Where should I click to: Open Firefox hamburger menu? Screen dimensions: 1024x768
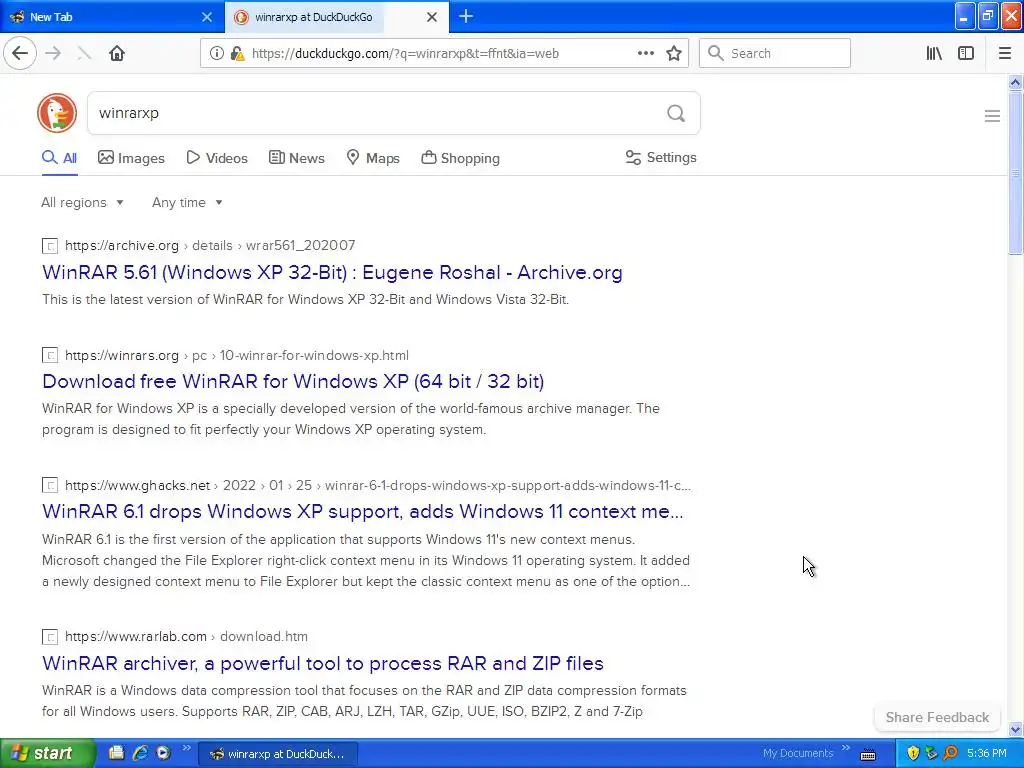[x=1004, y=54]
